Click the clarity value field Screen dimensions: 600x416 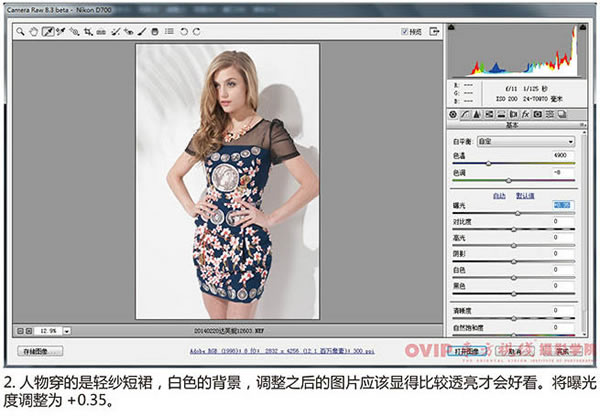[563, 310]
